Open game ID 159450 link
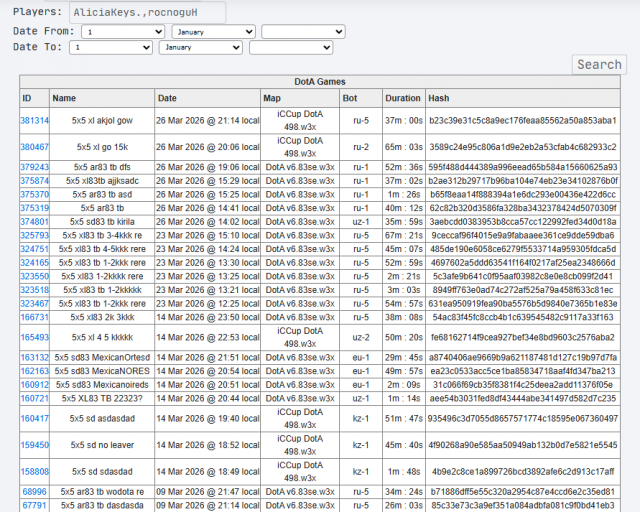 35,445
